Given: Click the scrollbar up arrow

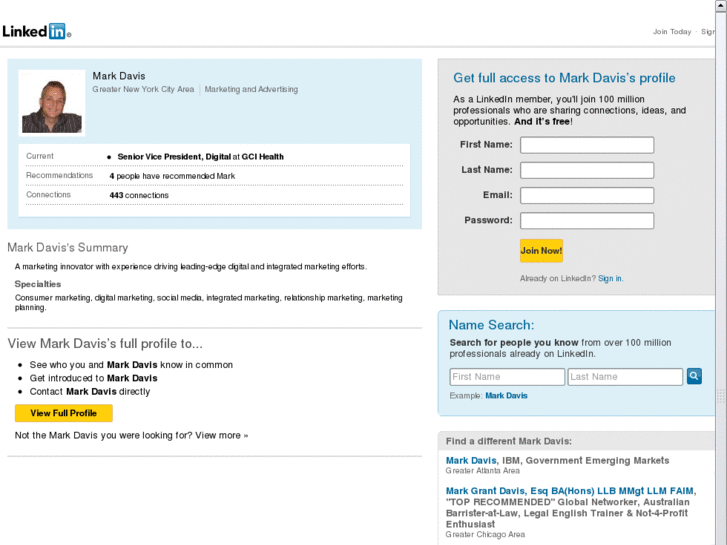Looking at the screenshot, I should click(x=721, y=6).
